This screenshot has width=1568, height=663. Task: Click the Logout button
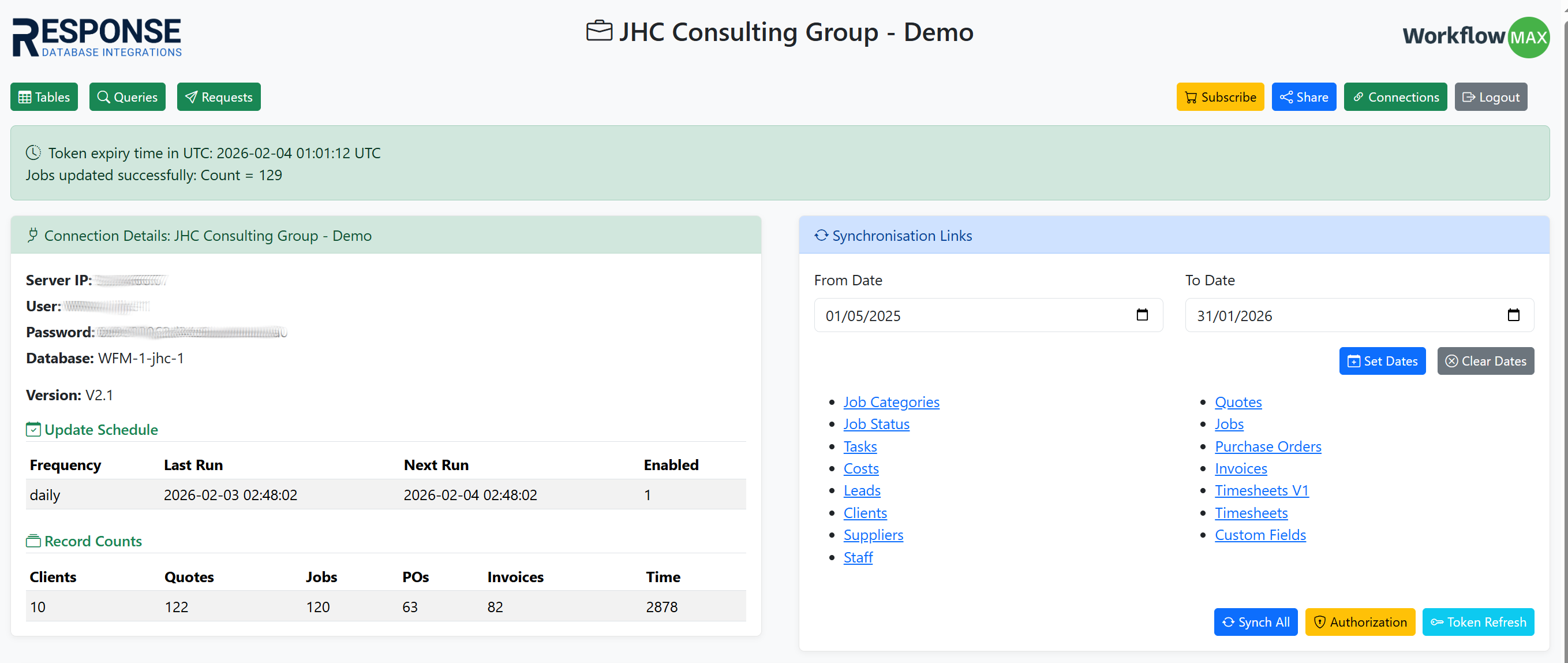tap(1490, 97)
